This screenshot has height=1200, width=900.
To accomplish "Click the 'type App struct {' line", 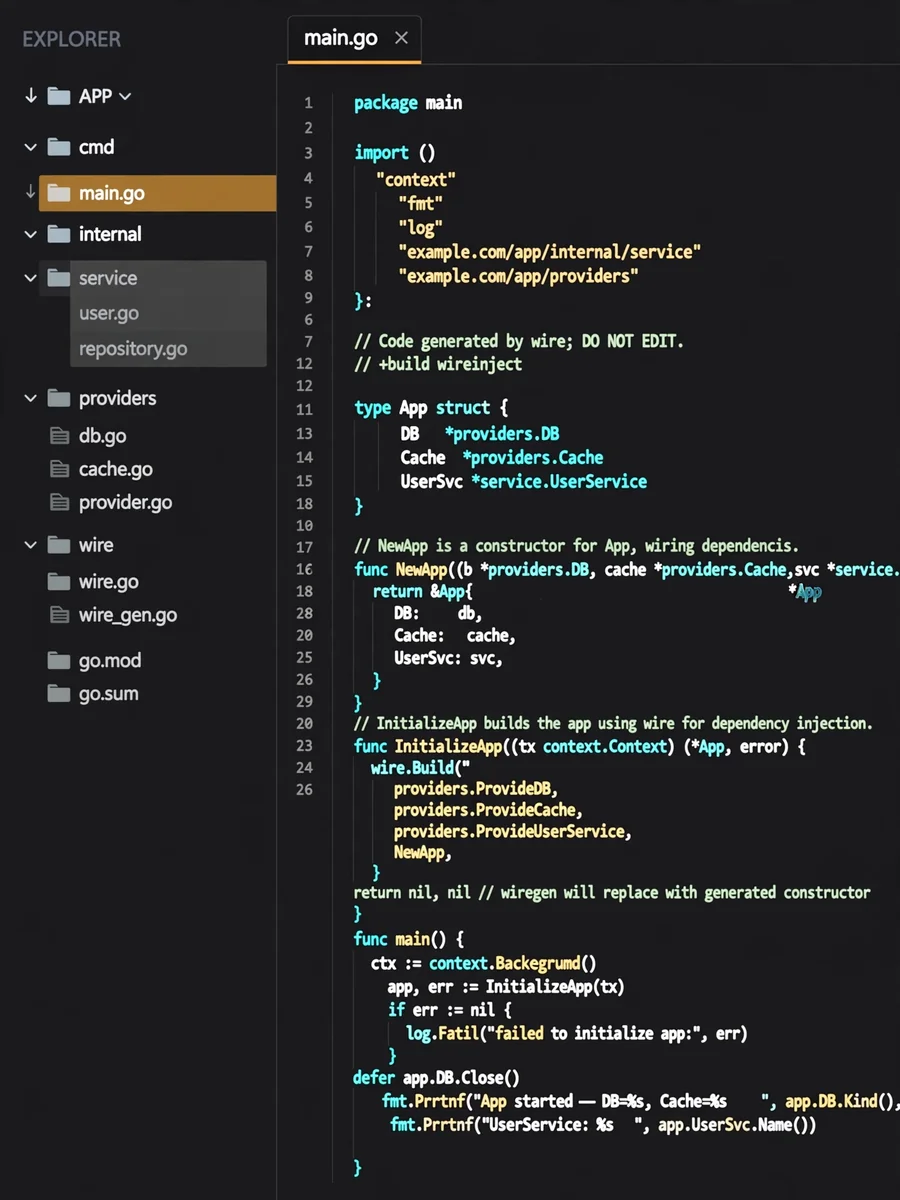I will click(x=431, y=408).
